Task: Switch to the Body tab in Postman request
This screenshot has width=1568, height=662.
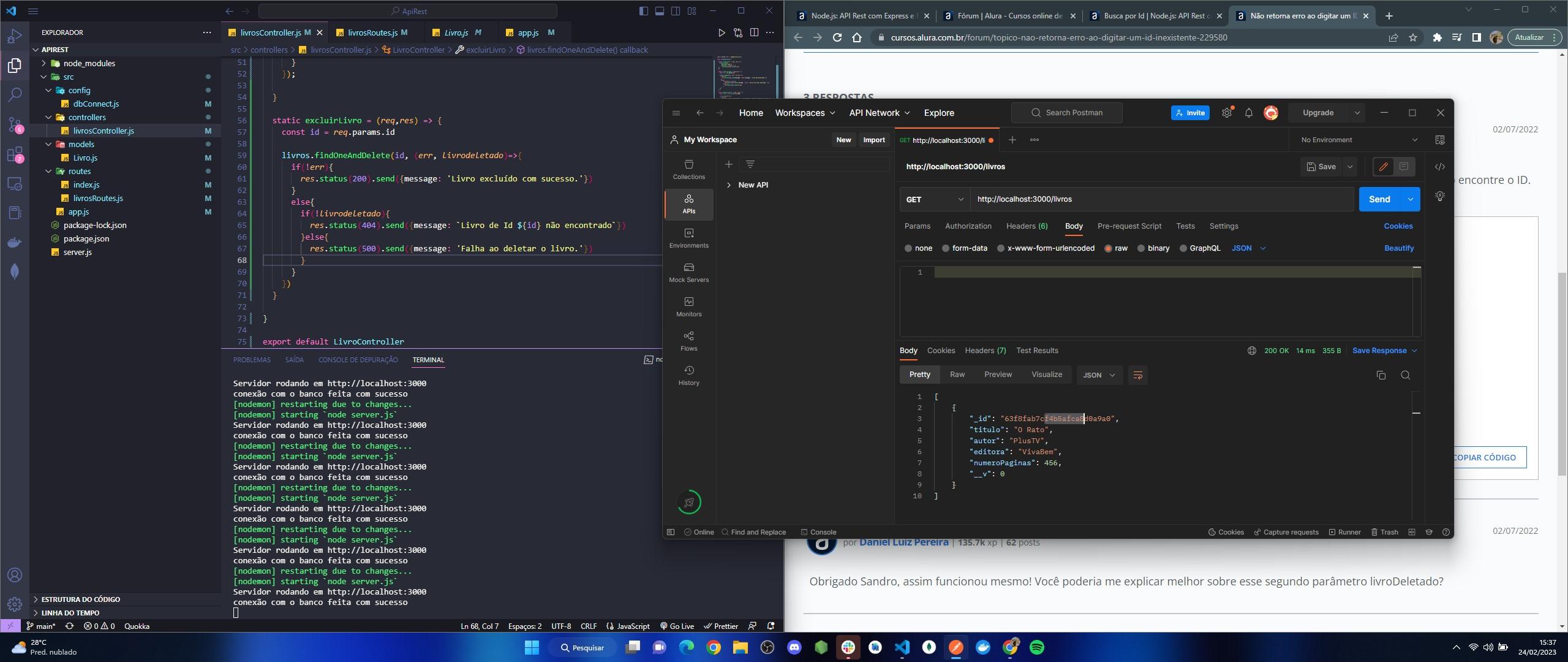Action: point(1073,225)
